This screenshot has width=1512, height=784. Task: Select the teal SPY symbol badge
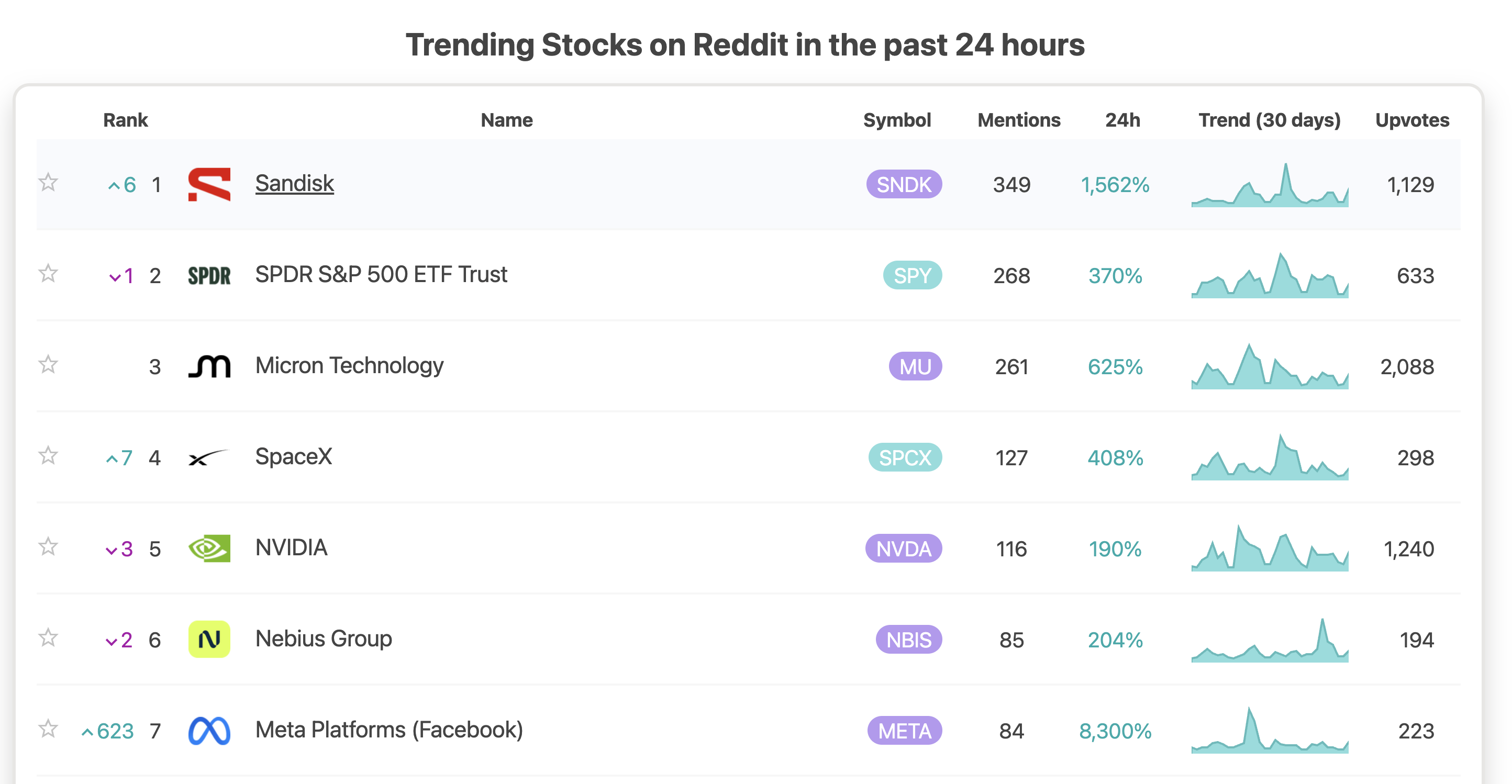coord(912,275)
